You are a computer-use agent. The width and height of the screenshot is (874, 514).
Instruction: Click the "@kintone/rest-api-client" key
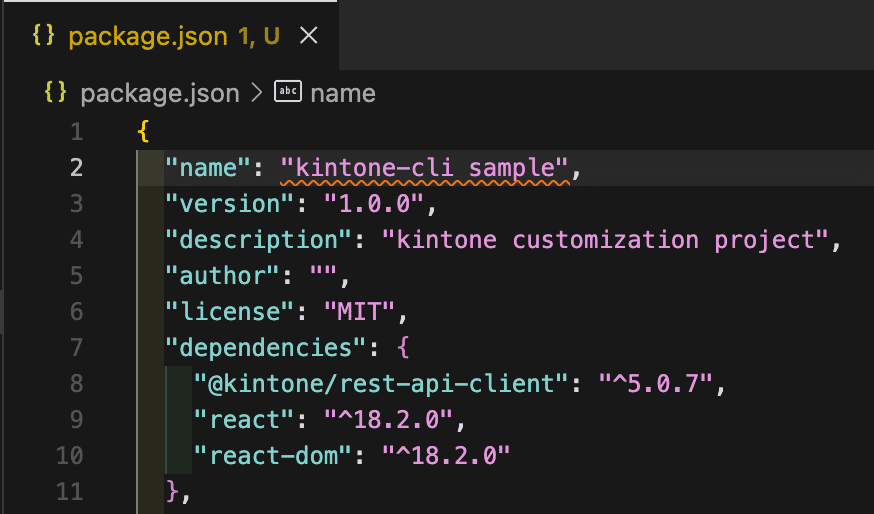pyautogui.click(x=381, y=384)
